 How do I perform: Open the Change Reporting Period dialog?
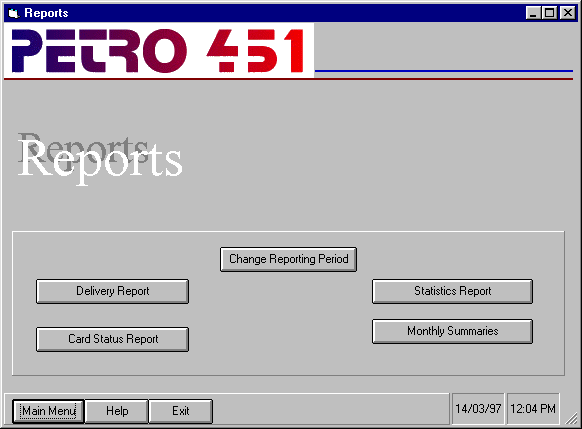click(288, 259)
